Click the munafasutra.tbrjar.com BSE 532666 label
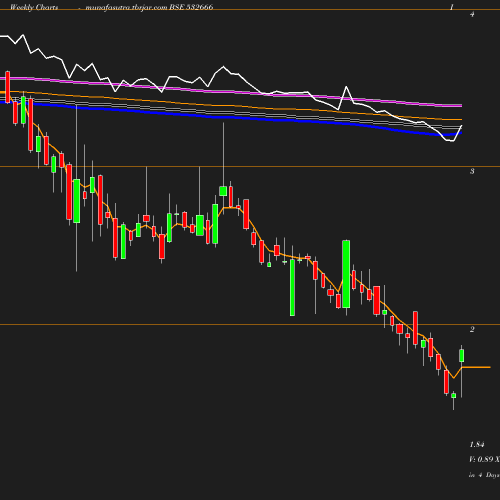The image size is (500, 500). (x=149, y=7)
